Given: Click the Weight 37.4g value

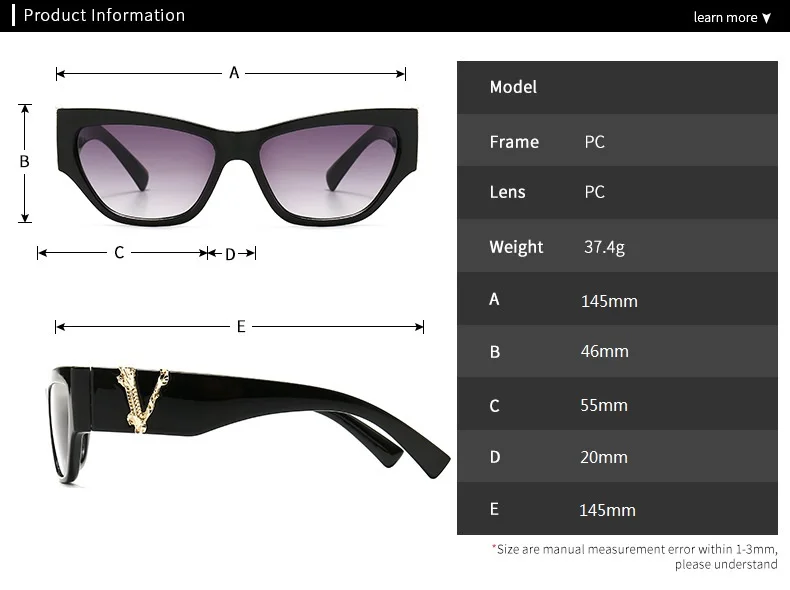Looking at the screenshot, I should point(604,247).
